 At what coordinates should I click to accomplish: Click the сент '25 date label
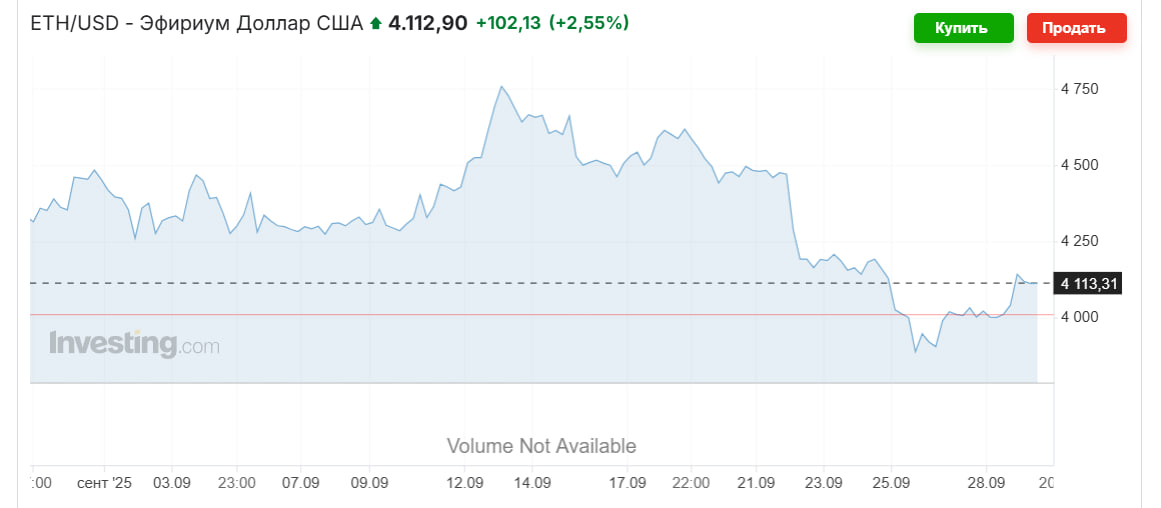click(x=104, y=482)
